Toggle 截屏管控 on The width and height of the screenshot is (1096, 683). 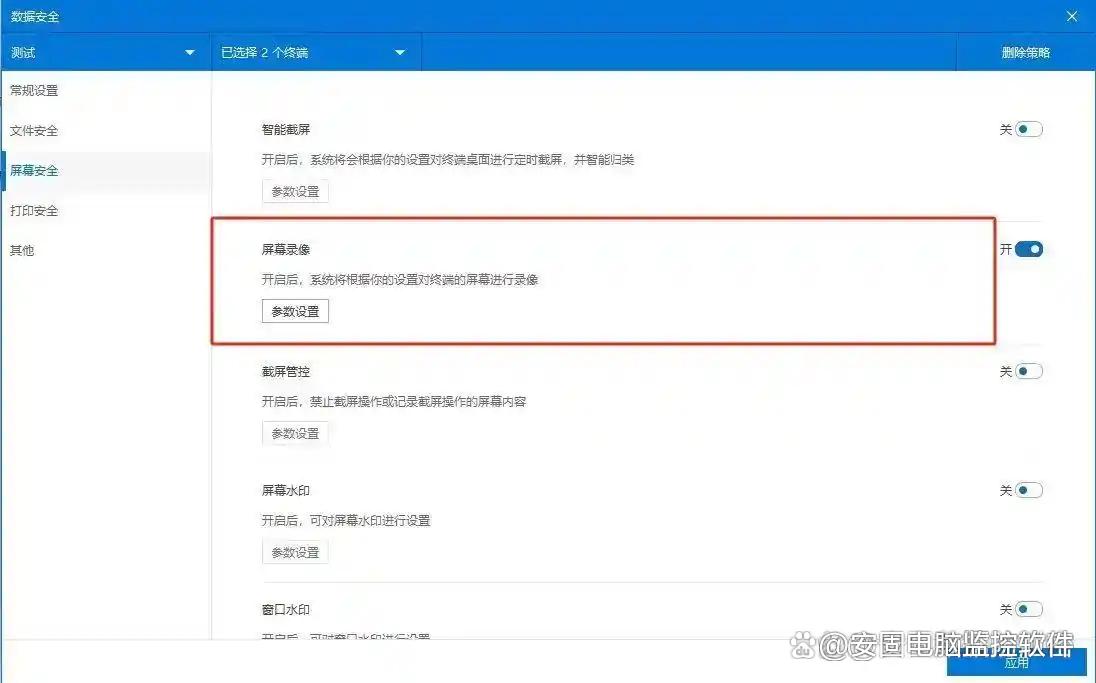click(x=1029, y=371)
